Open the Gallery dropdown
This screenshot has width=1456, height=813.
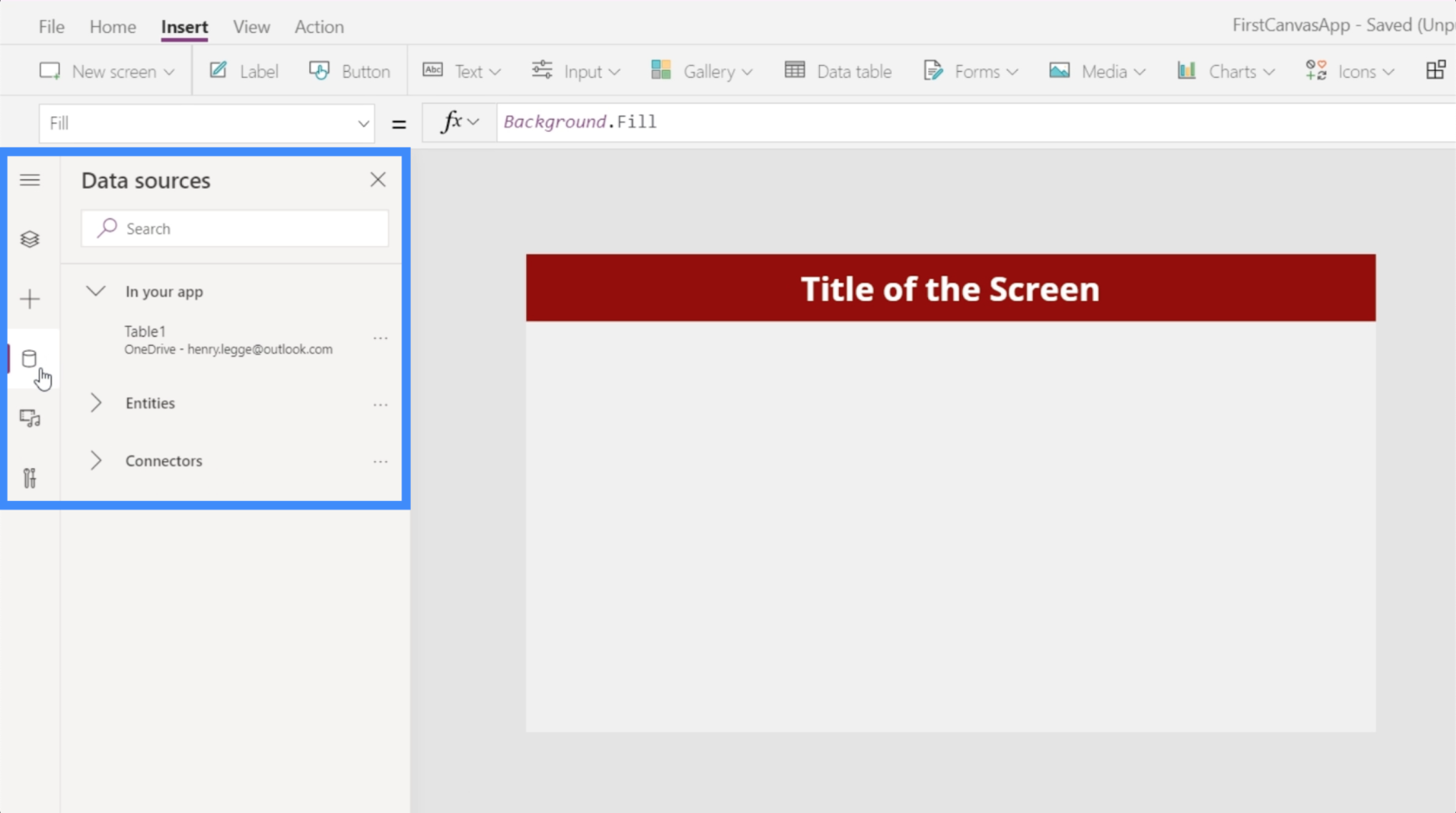pyautogui.click(x=702, y=71)
